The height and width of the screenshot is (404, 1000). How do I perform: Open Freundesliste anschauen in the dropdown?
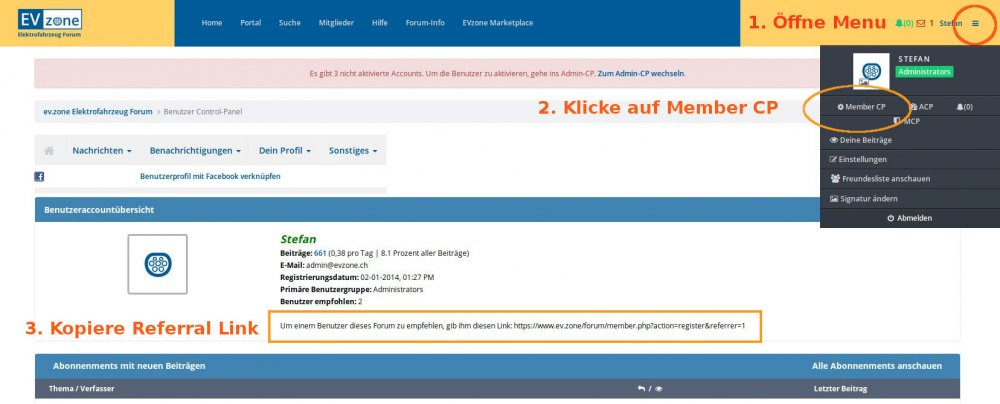click(879, 179)
